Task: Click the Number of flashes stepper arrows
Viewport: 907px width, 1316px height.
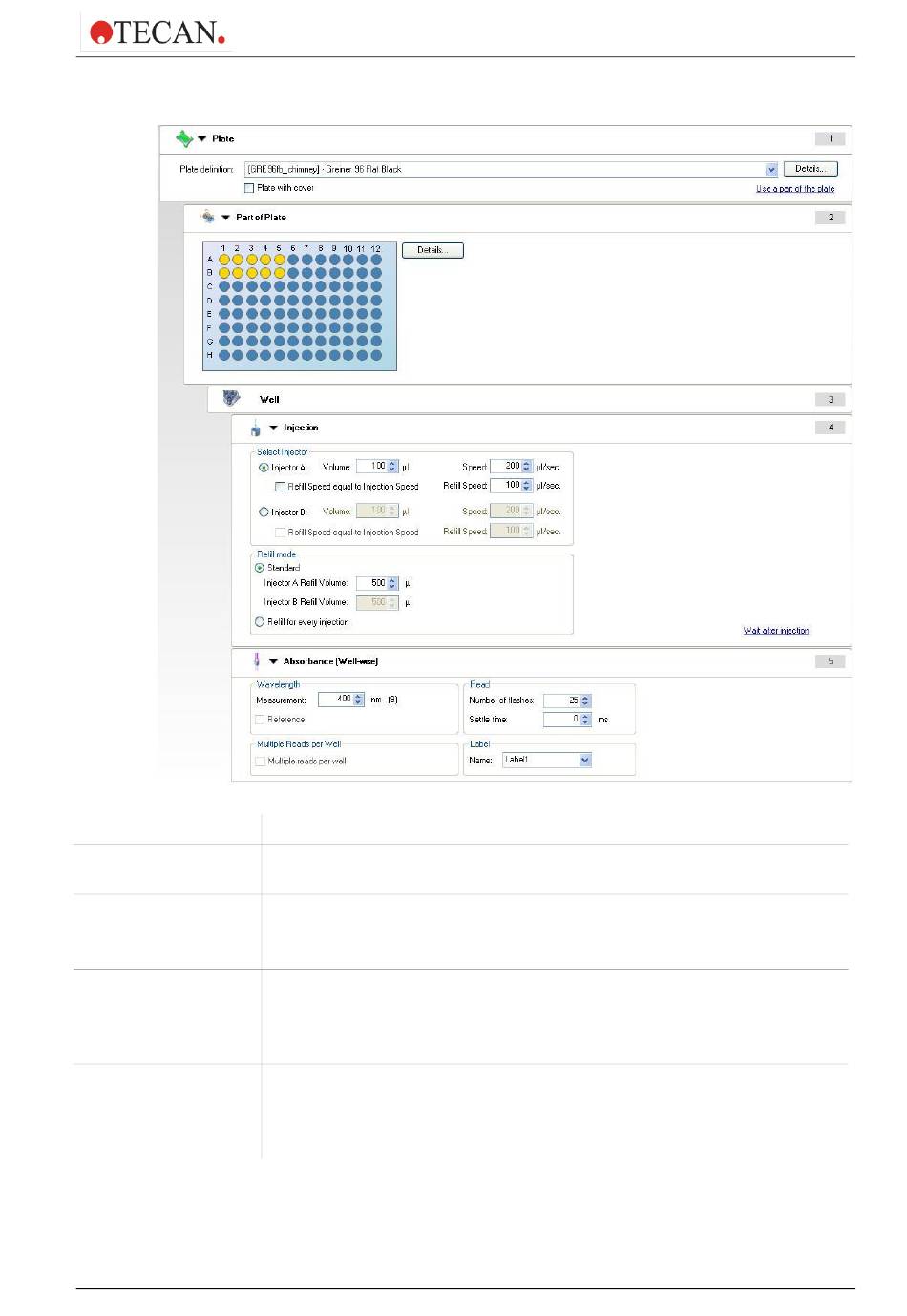Action: pyautogui.click(x=586, y=700)
